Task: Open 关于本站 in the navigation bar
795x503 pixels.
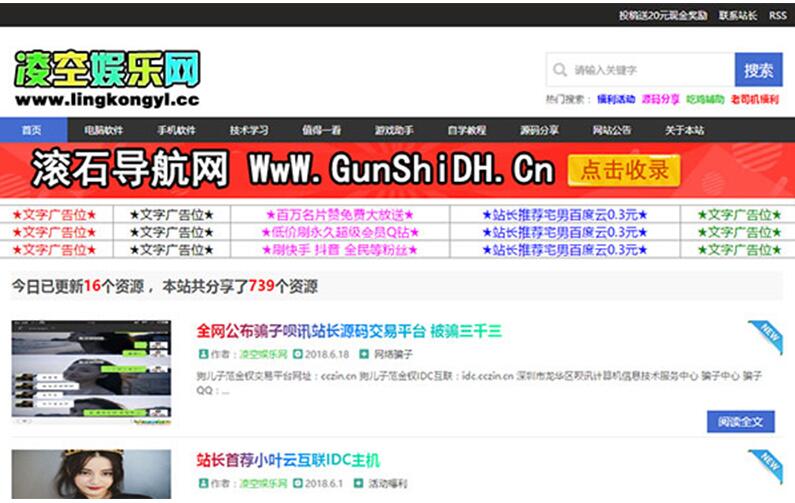Action: click(684, 130)
